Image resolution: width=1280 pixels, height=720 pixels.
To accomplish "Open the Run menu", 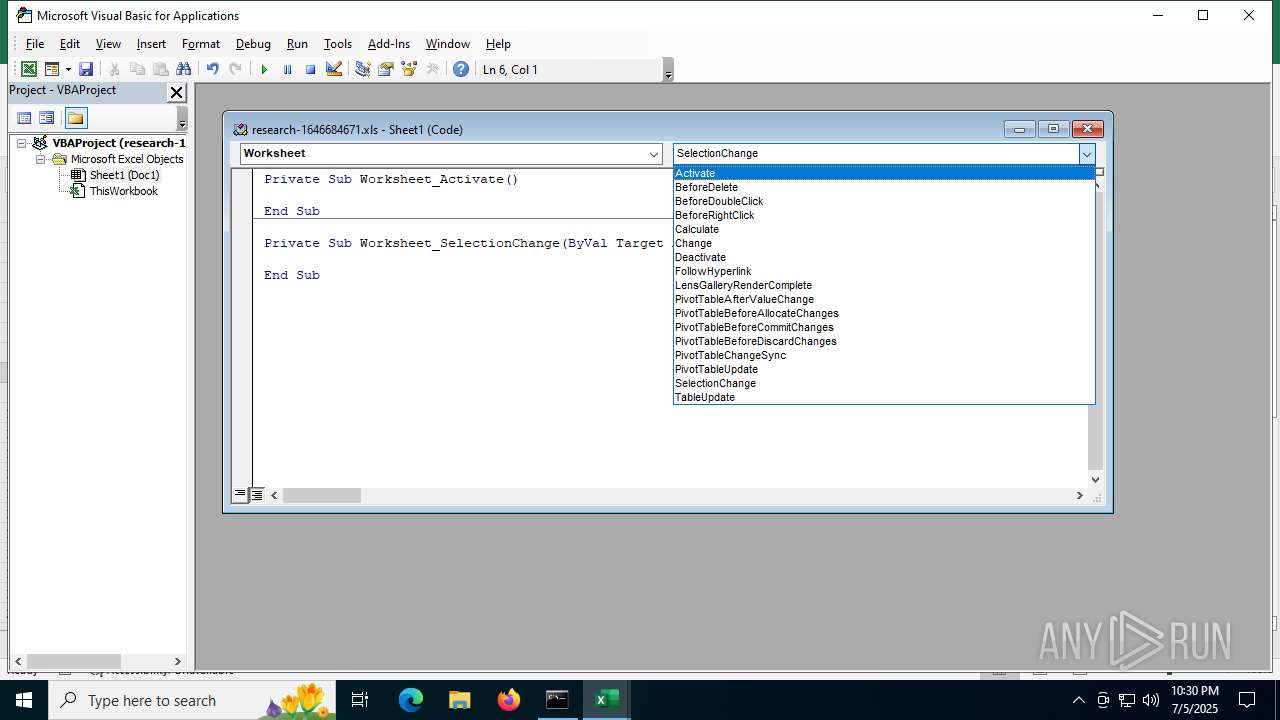I will [297, 44].
